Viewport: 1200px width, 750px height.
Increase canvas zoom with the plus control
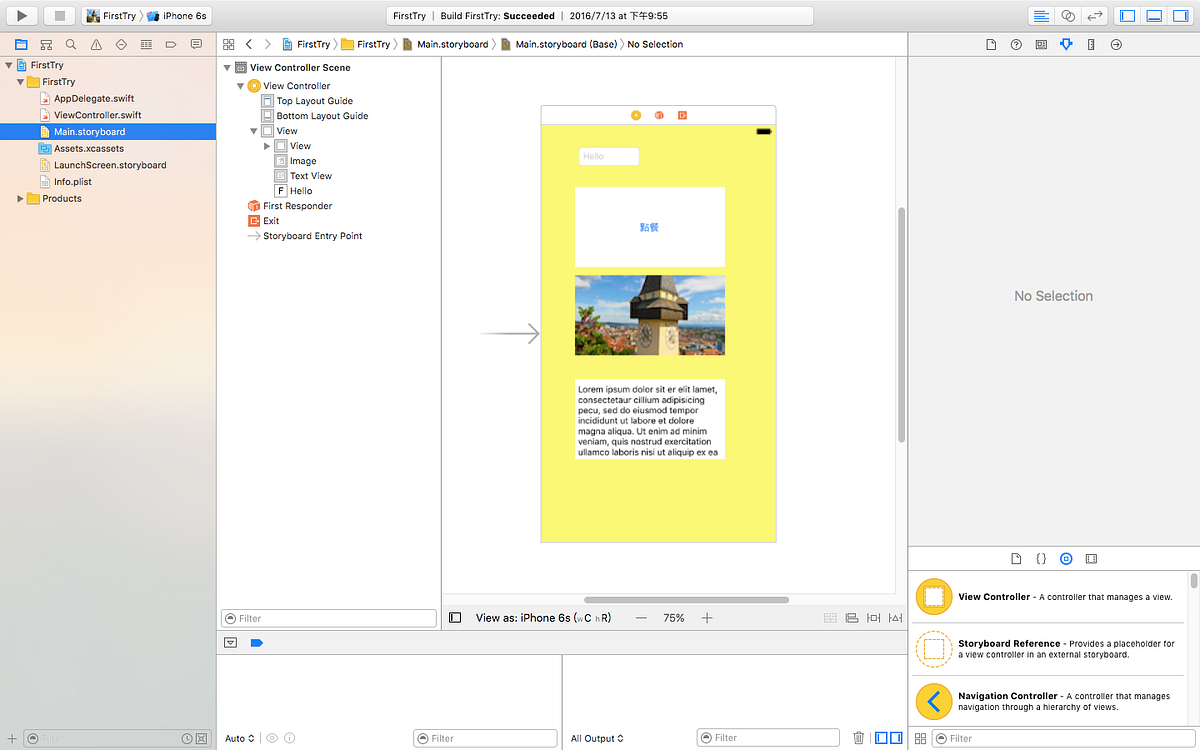pyautogui.click(x=707, y=618)
